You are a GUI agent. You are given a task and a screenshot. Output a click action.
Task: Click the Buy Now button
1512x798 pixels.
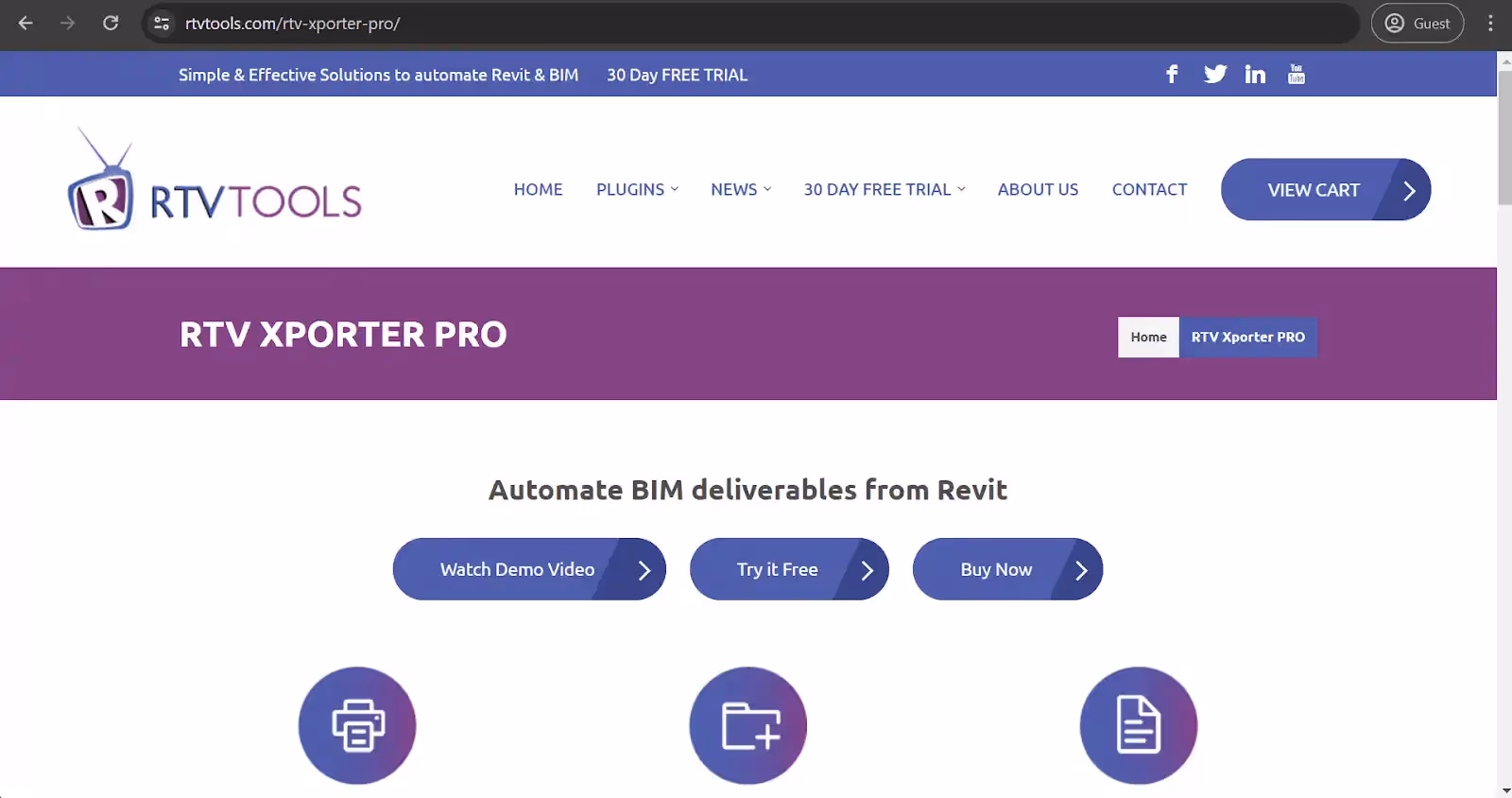tap(1007, 569)
